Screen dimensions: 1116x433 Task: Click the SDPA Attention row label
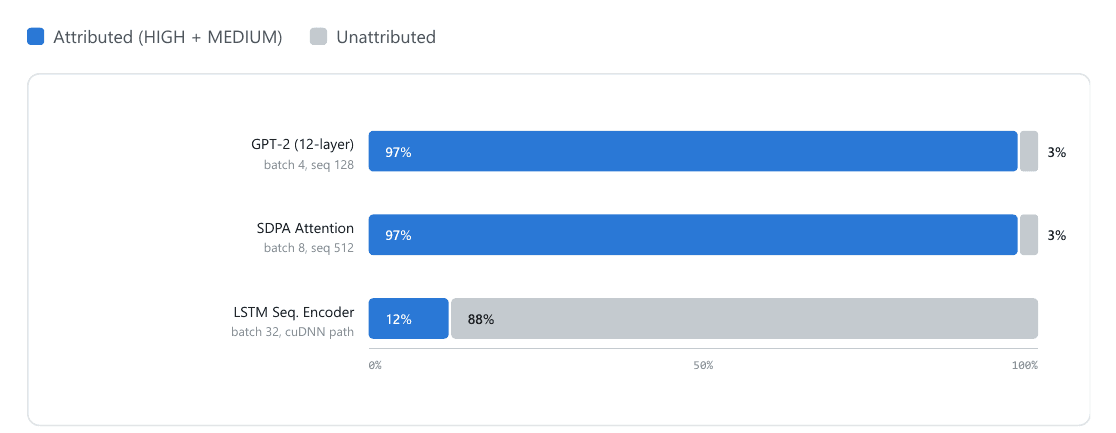305,228
